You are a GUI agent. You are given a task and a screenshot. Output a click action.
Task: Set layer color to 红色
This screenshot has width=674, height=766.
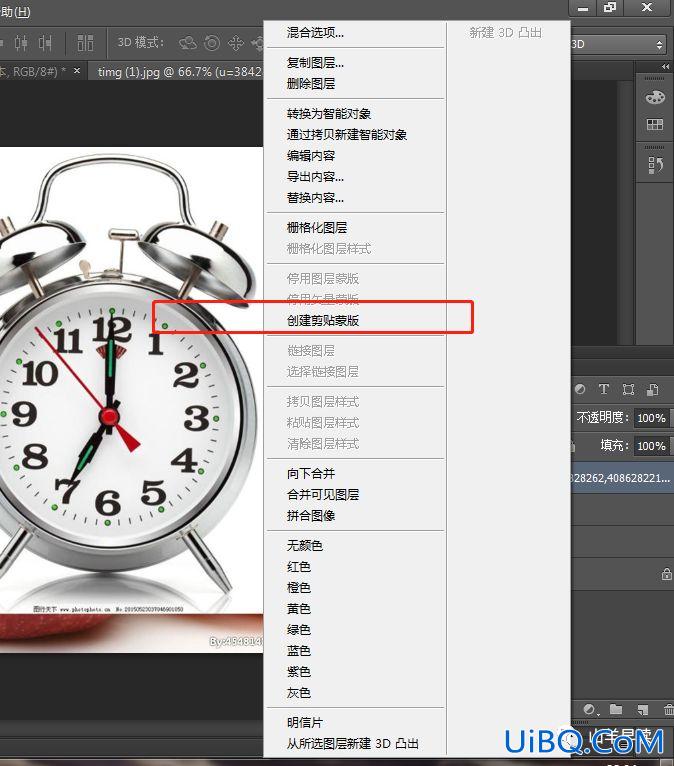point(355,567)
